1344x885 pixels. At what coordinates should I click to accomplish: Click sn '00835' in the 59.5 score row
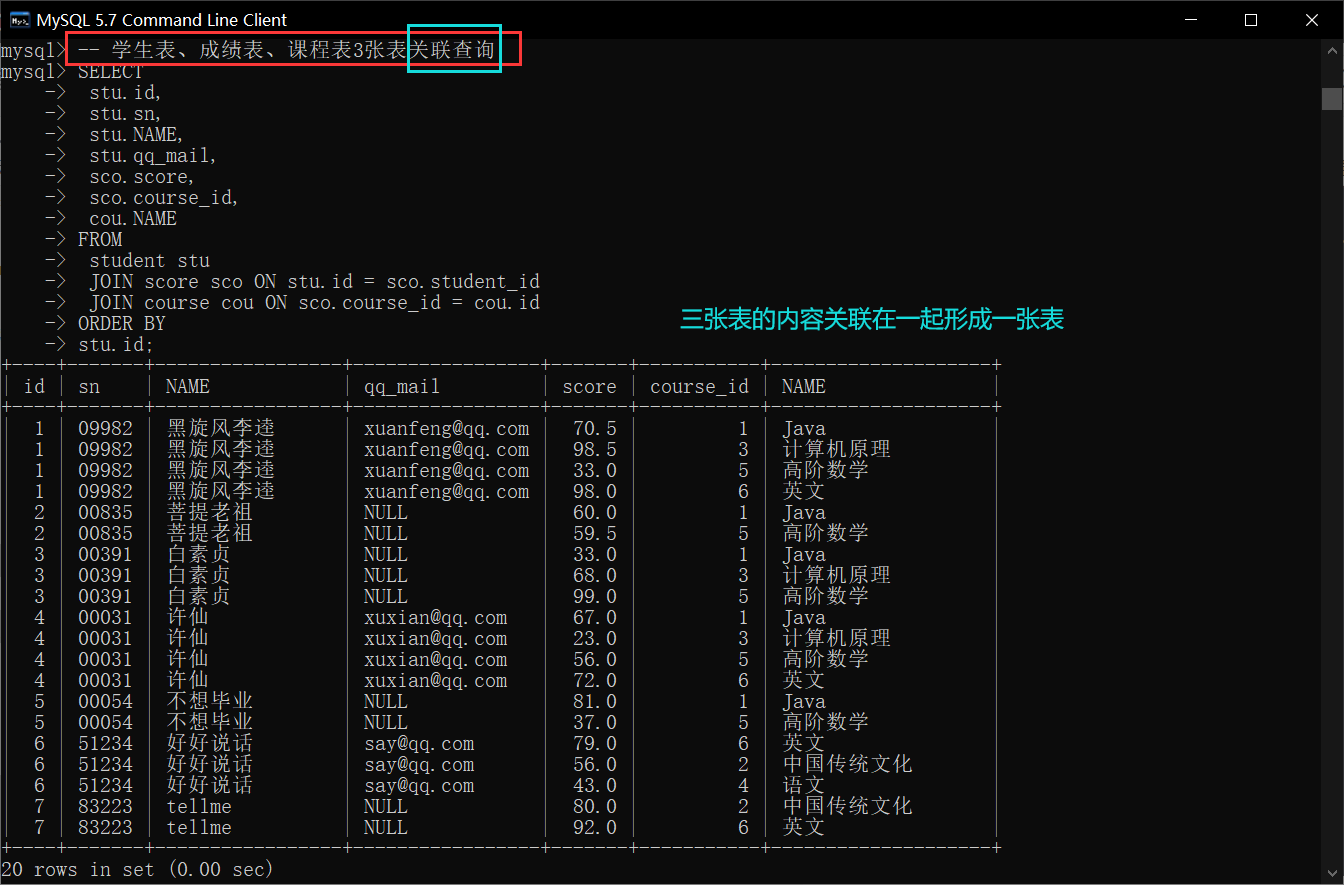point(105,534)
